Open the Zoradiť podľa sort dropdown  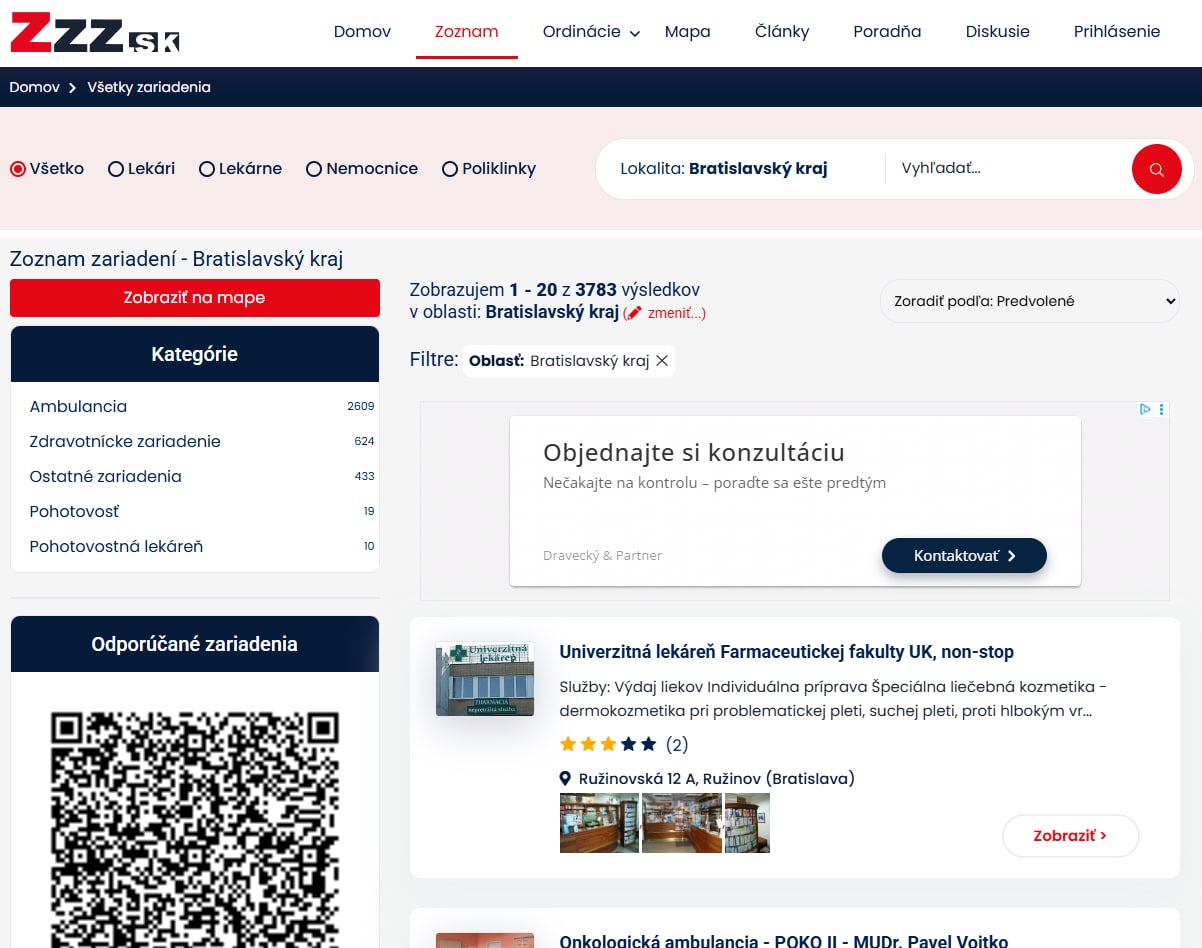tap(1029, 301)
